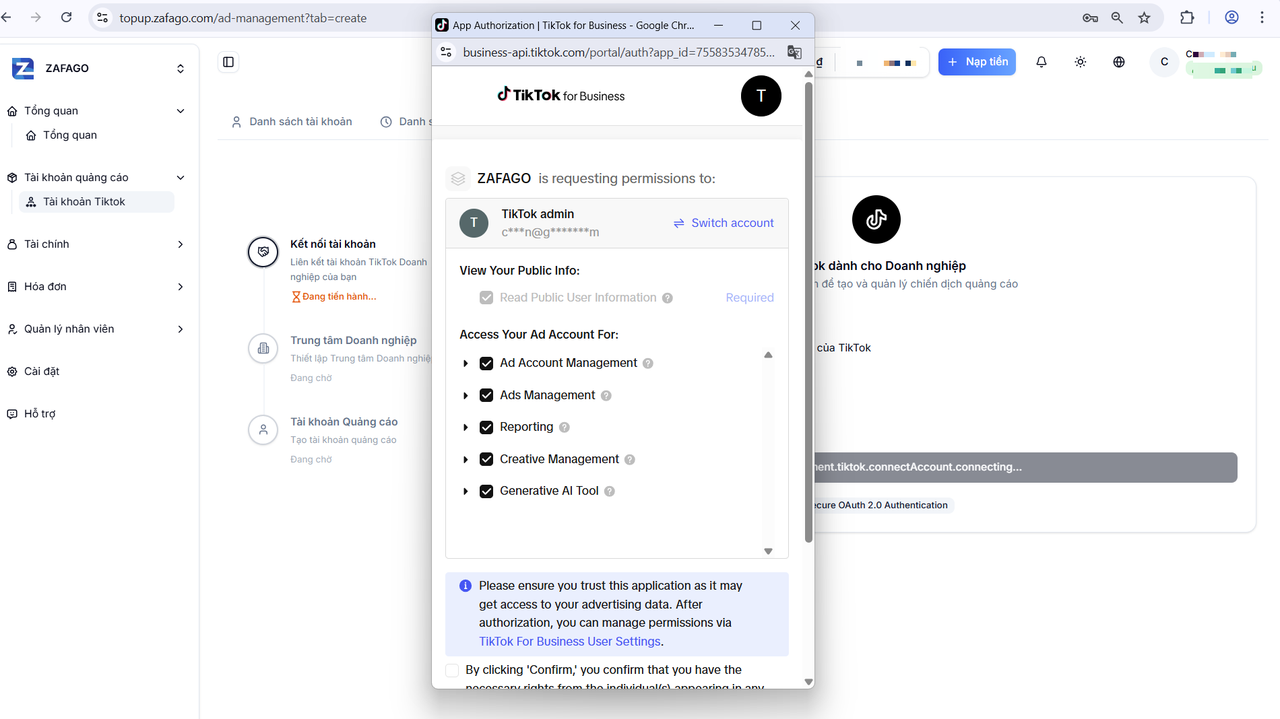Collapse the Tài khoản quảng cáo section
This screenshot has height=719, width=1280.
point(180,177)
